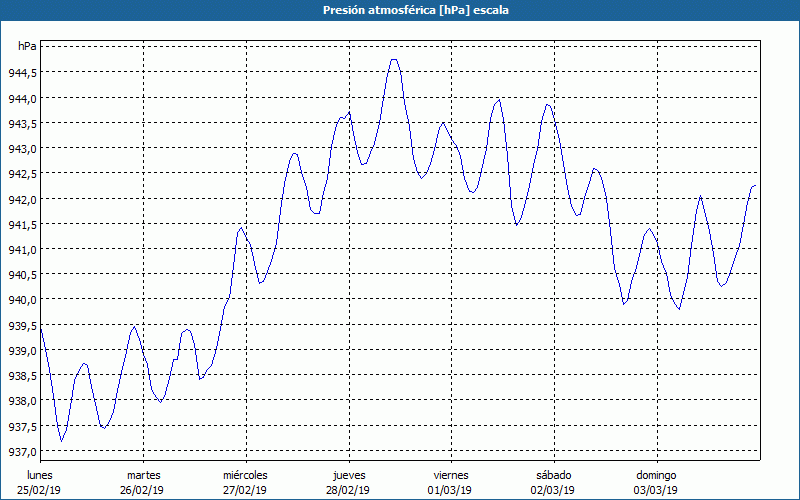Click the 25/02/19 date label
Image resolution: width=800 pixels, height=500 pixels.
[x=39, y=490]
